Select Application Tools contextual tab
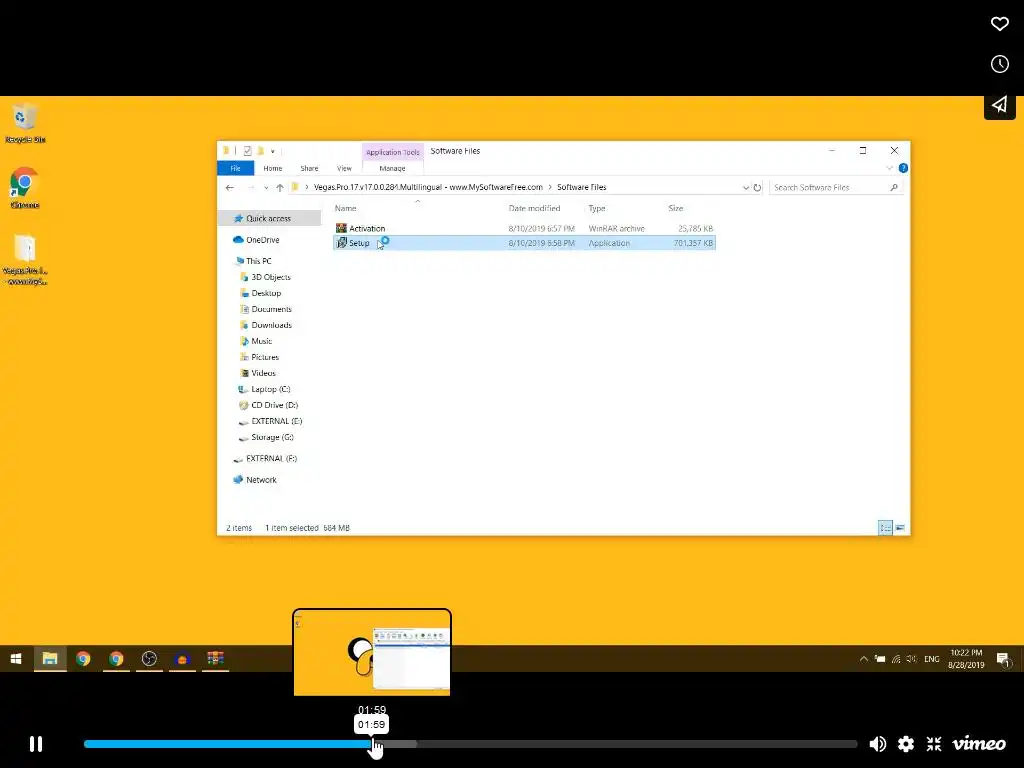 coord(392,152)
